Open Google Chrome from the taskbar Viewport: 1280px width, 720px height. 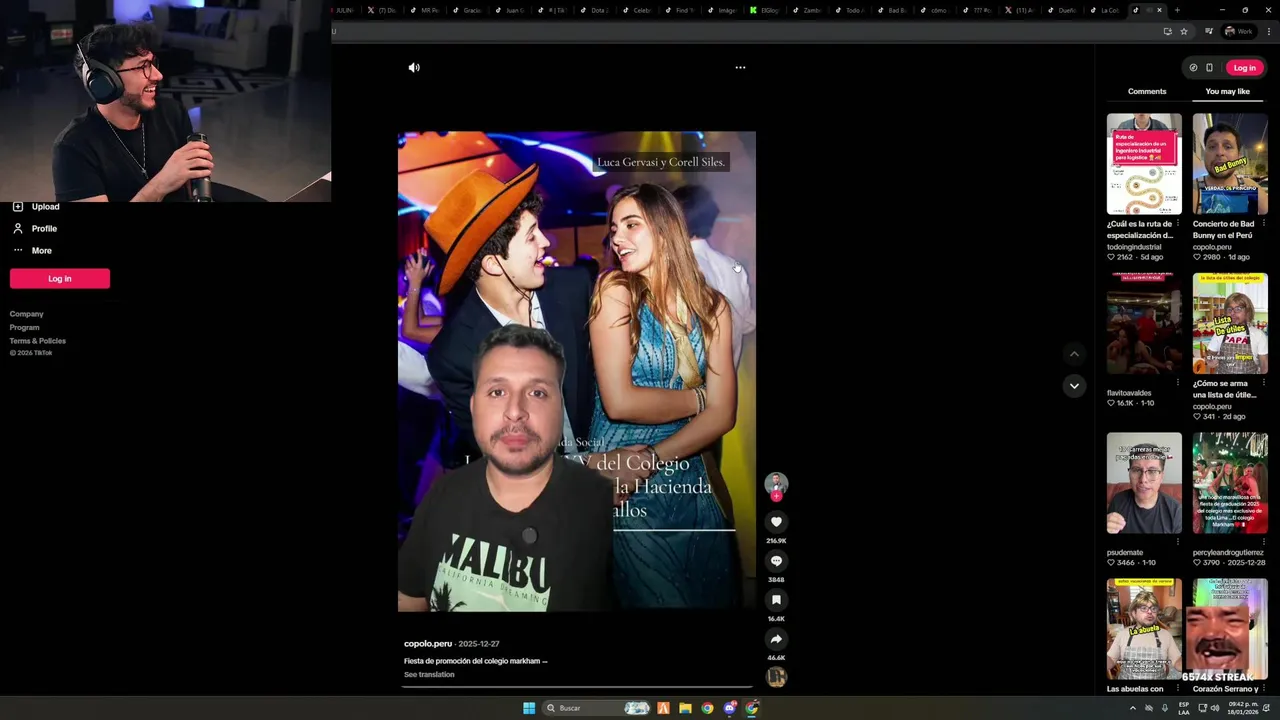click(707, 708)
